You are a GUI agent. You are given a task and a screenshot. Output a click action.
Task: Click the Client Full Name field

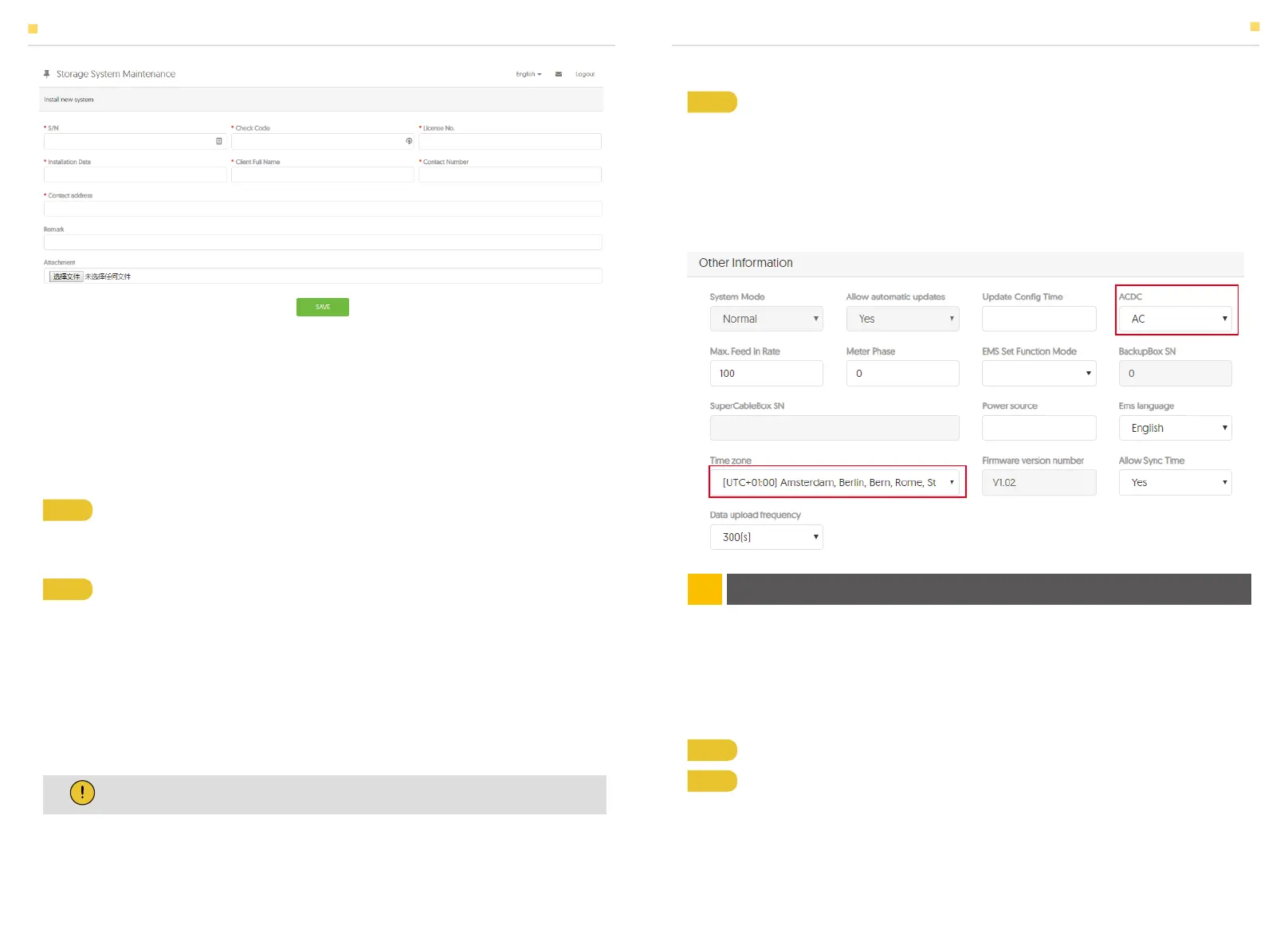coord(323,175)
